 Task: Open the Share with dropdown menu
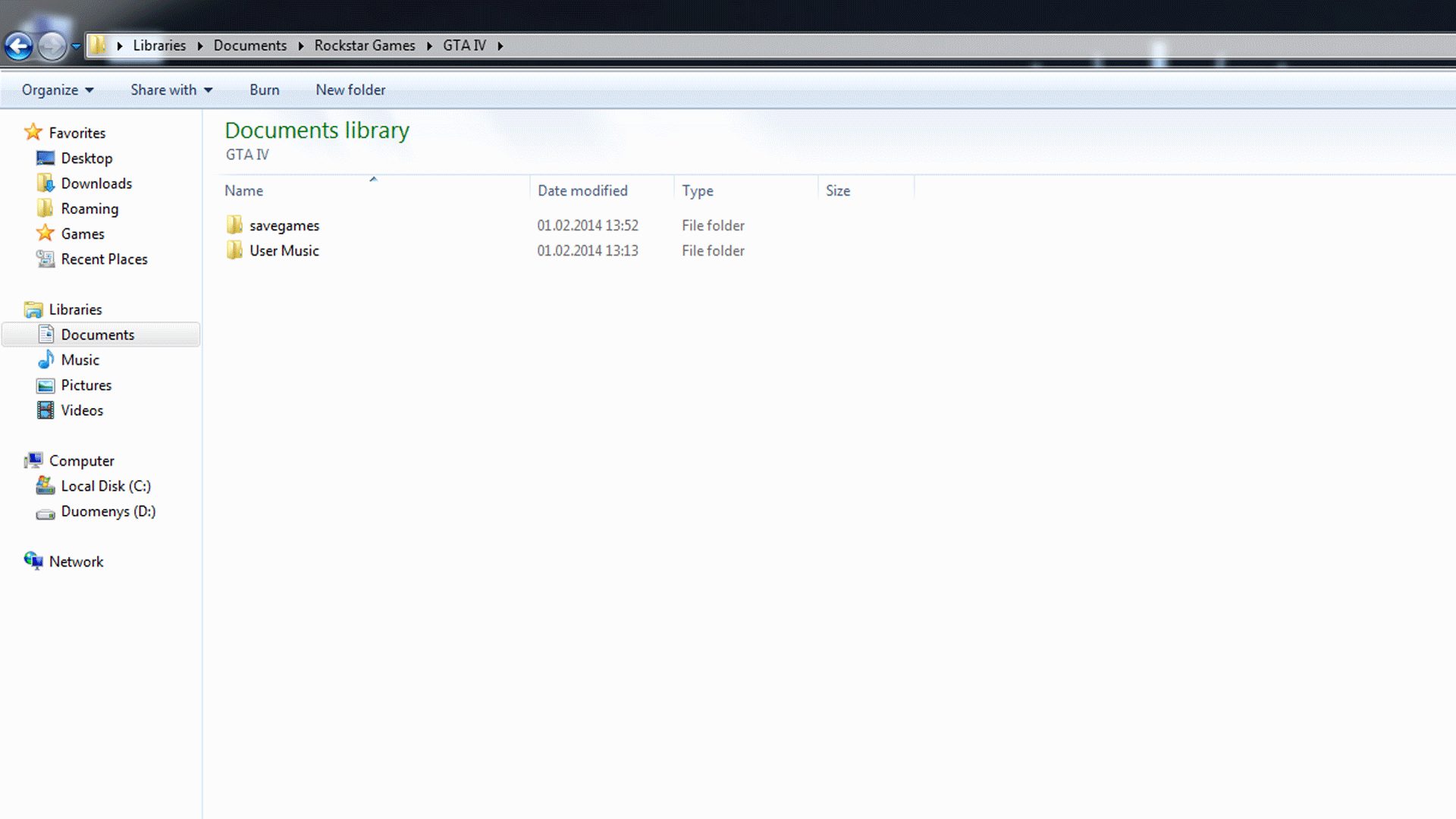tap(171, 89)
